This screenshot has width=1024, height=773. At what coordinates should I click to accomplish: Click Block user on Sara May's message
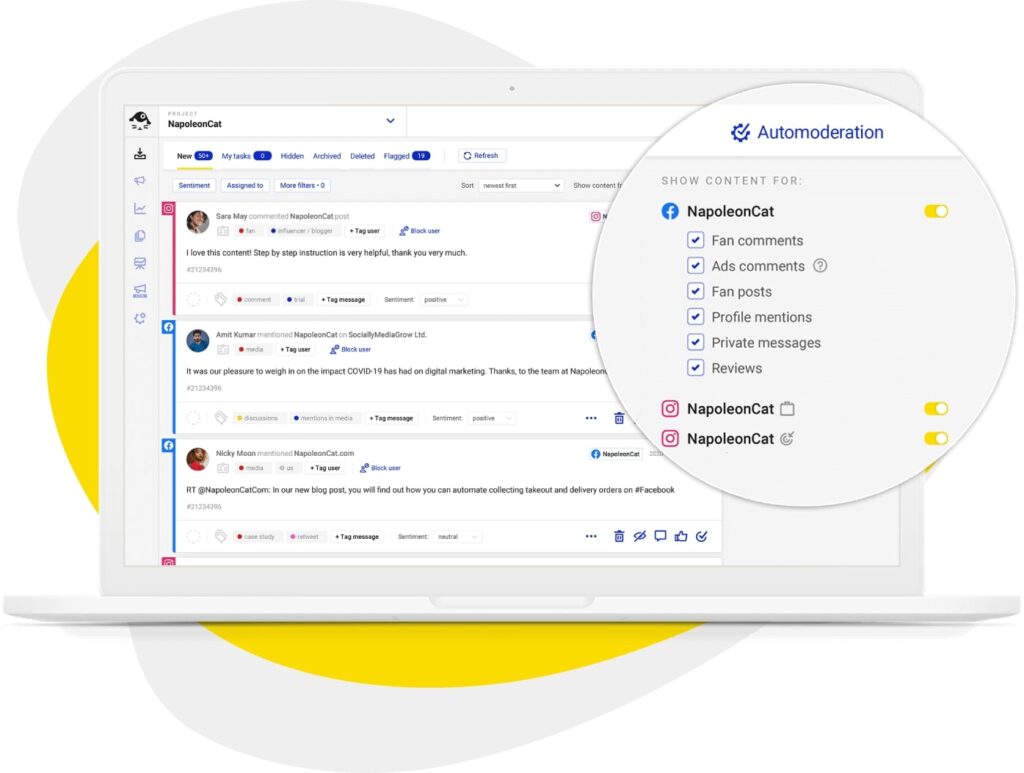[x=419, y=230]
